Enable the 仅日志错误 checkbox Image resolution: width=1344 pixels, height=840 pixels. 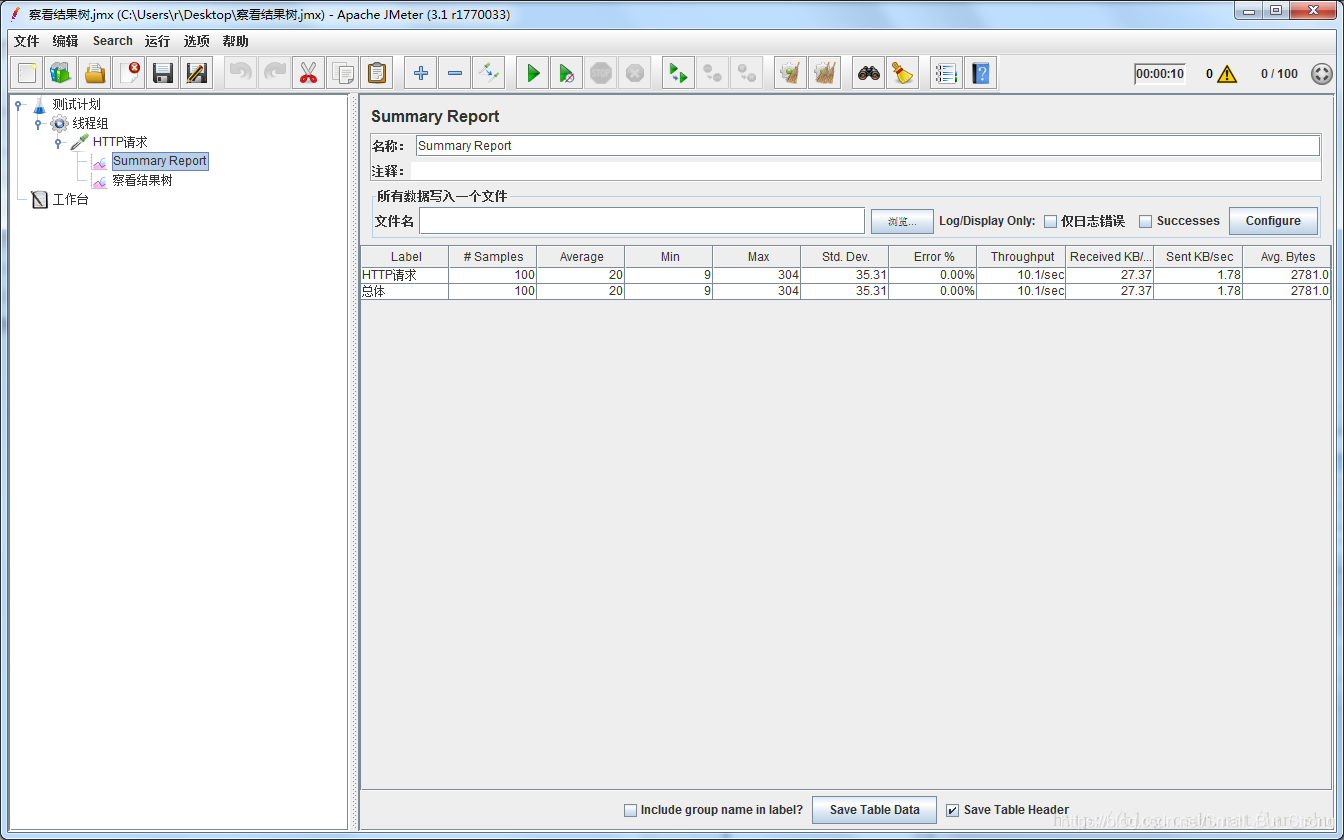click(1050, 221)
